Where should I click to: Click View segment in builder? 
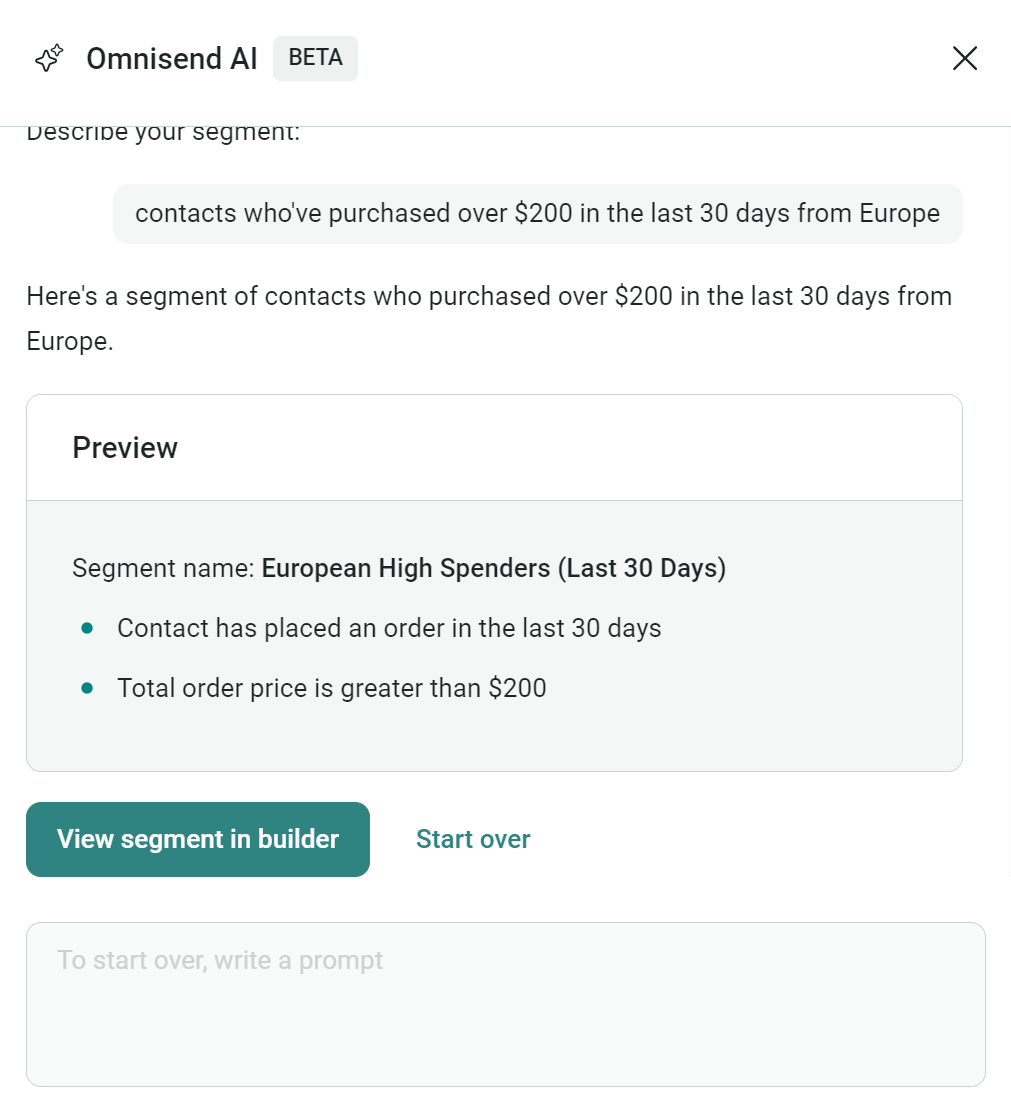(x=197, y=839)
